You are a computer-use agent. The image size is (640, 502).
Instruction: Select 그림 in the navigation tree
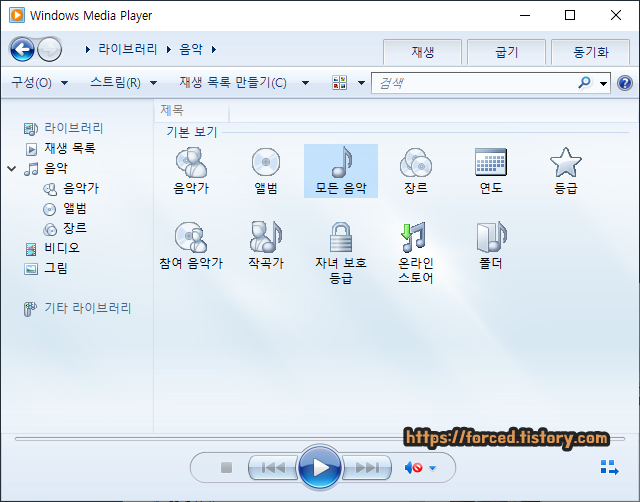pos(46,268)
